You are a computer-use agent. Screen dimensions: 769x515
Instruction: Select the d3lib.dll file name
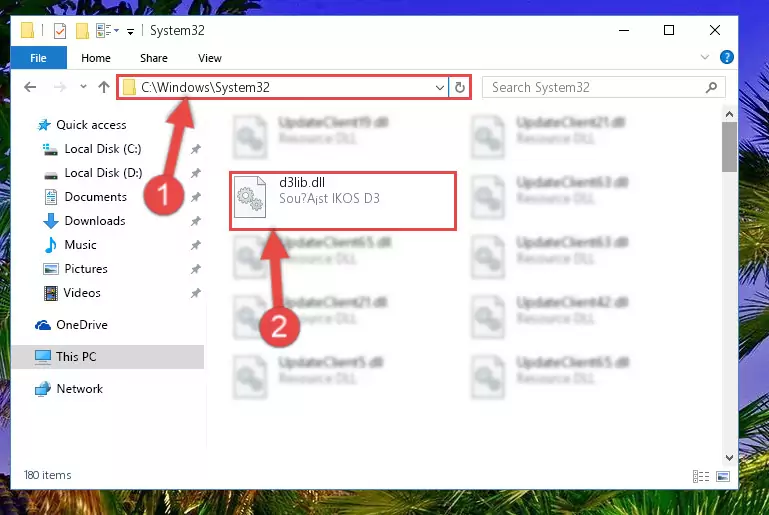[x=302, y=182]
